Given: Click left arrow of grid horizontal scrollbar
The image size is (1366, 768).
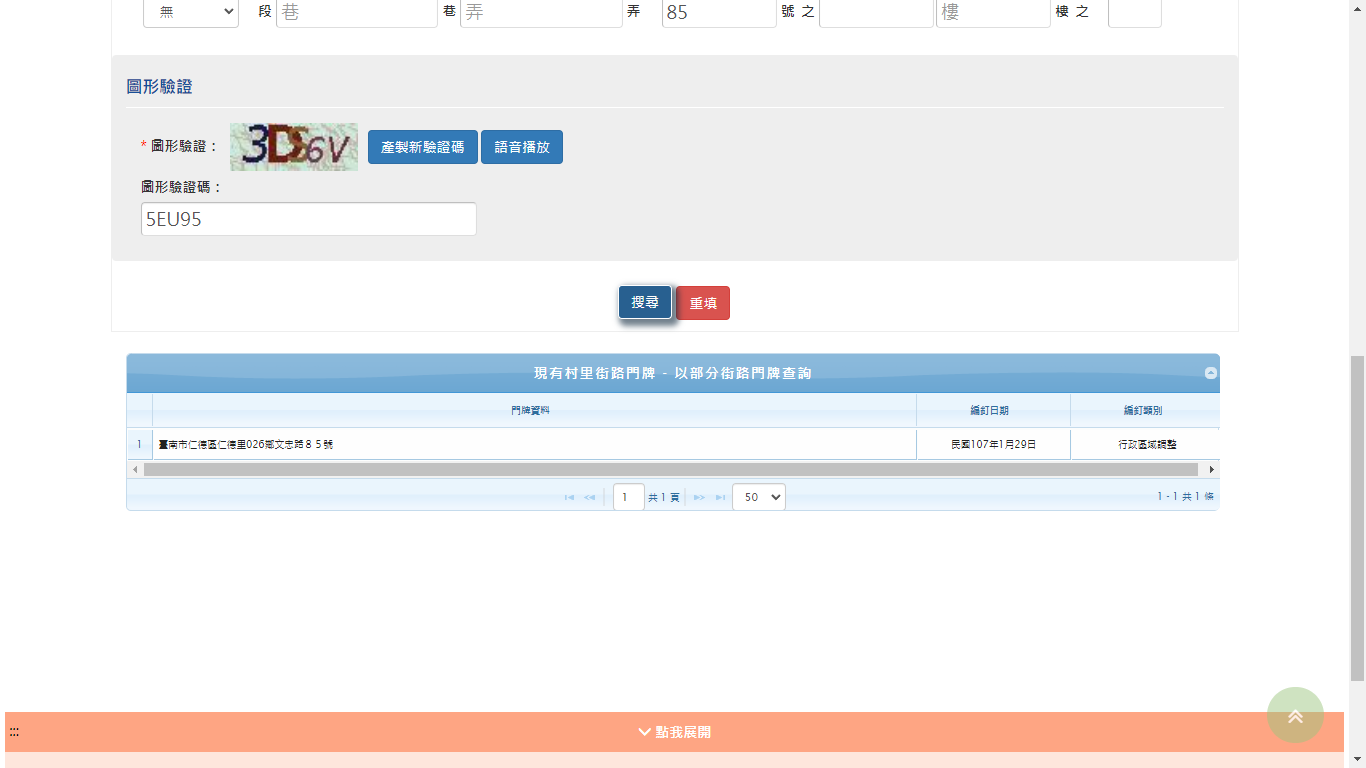Looking at the screenshot, I should (135, 469).
